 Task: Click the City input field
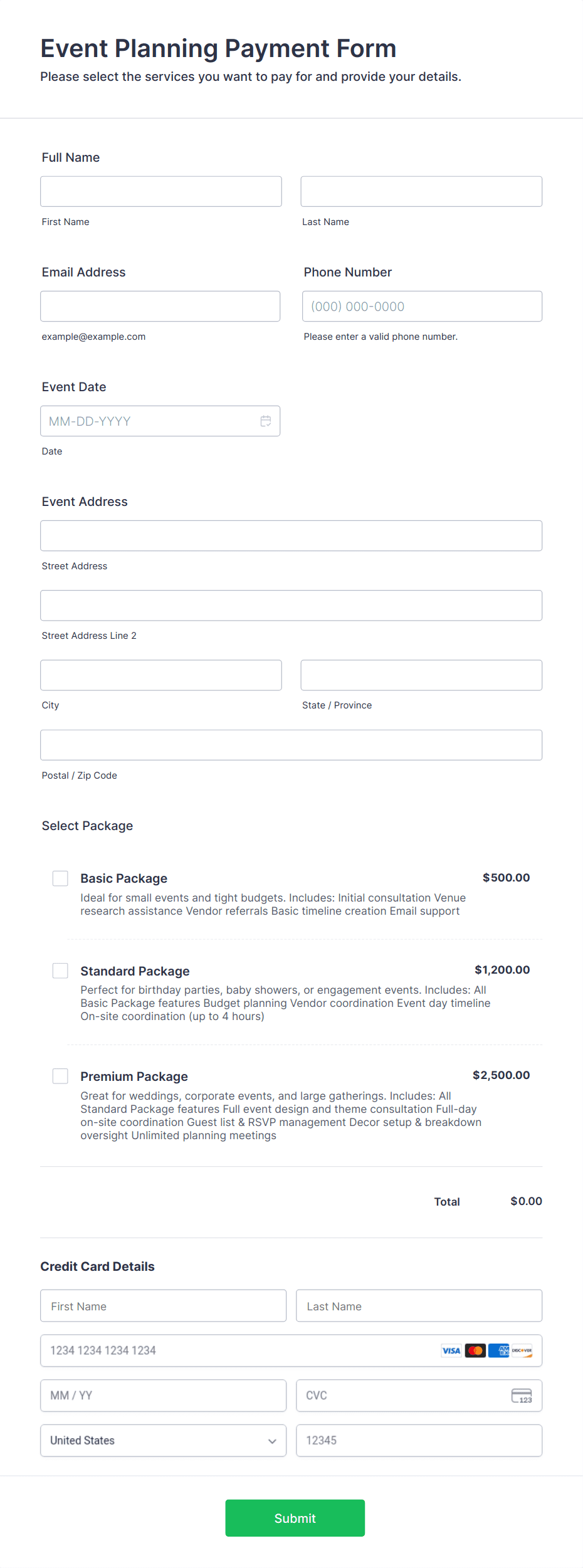[160, 675]
